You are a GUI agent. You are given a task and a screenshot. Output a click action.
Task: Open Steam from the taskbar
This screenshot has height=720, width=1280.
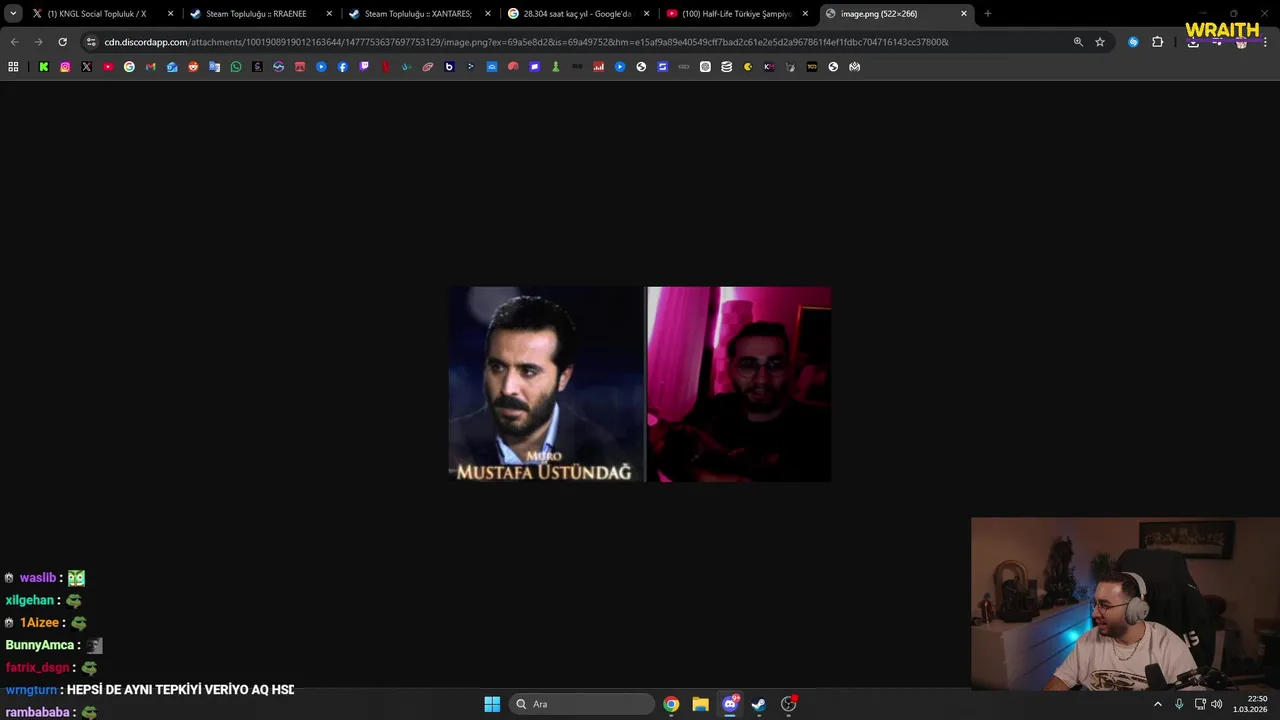759,704
